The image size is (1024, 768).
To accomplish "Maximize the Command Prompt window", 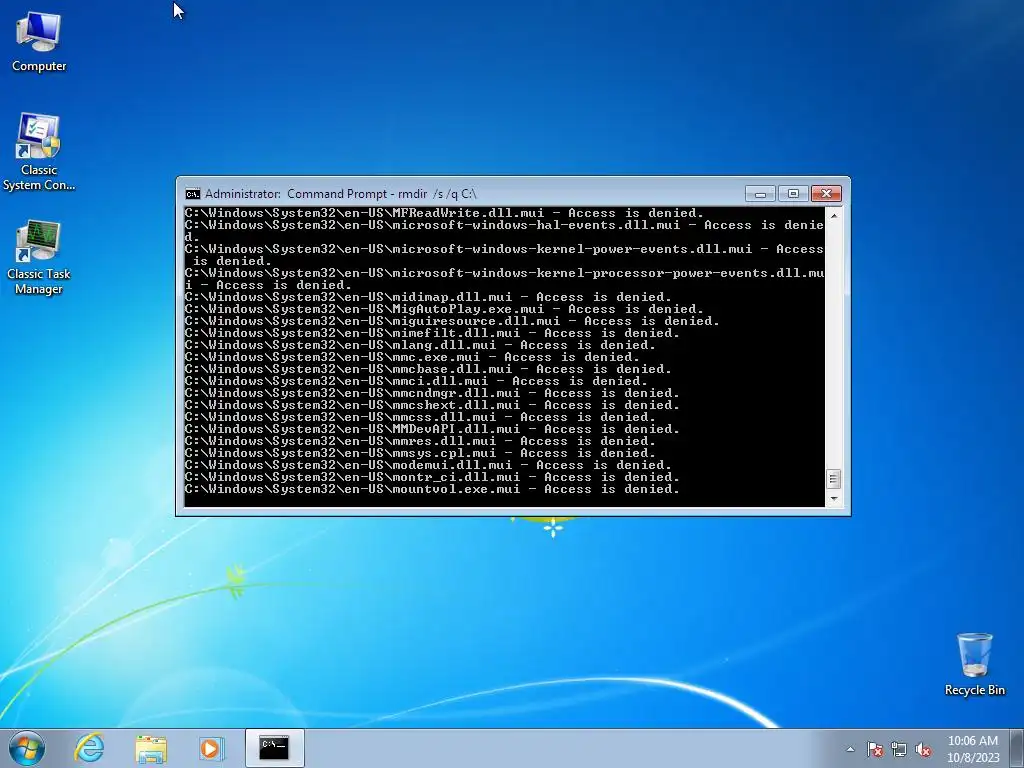I will pos(793,194).
